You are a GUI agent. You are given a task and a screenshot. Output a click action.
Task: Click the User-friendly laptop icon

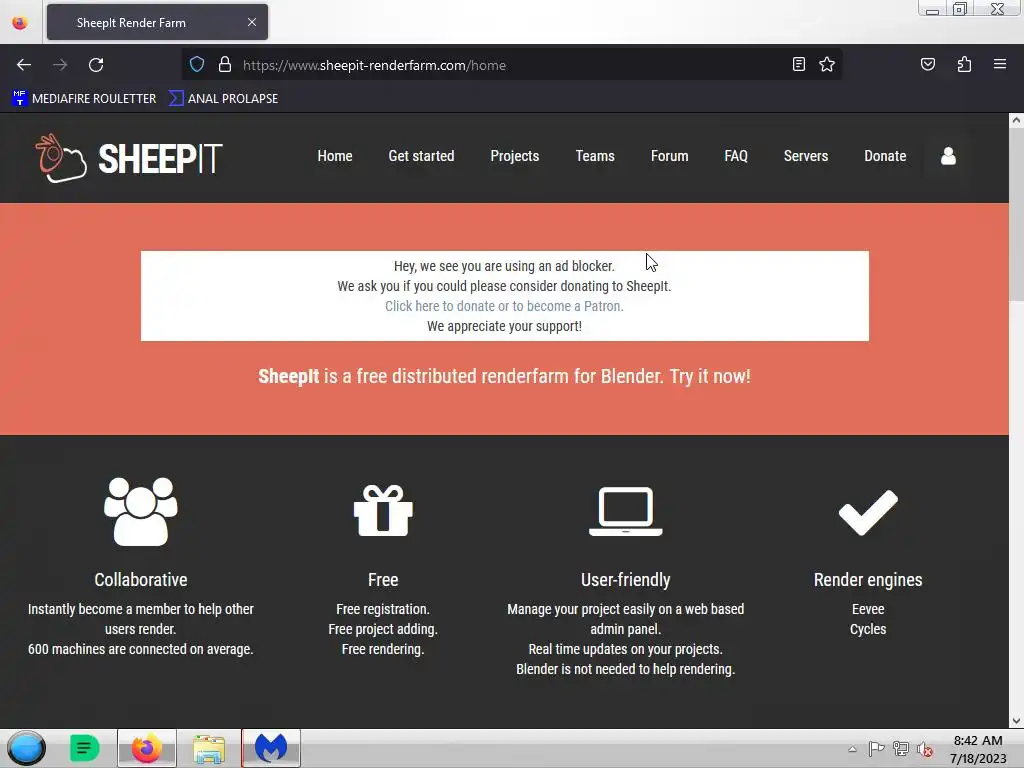click(x=626, y=511)
